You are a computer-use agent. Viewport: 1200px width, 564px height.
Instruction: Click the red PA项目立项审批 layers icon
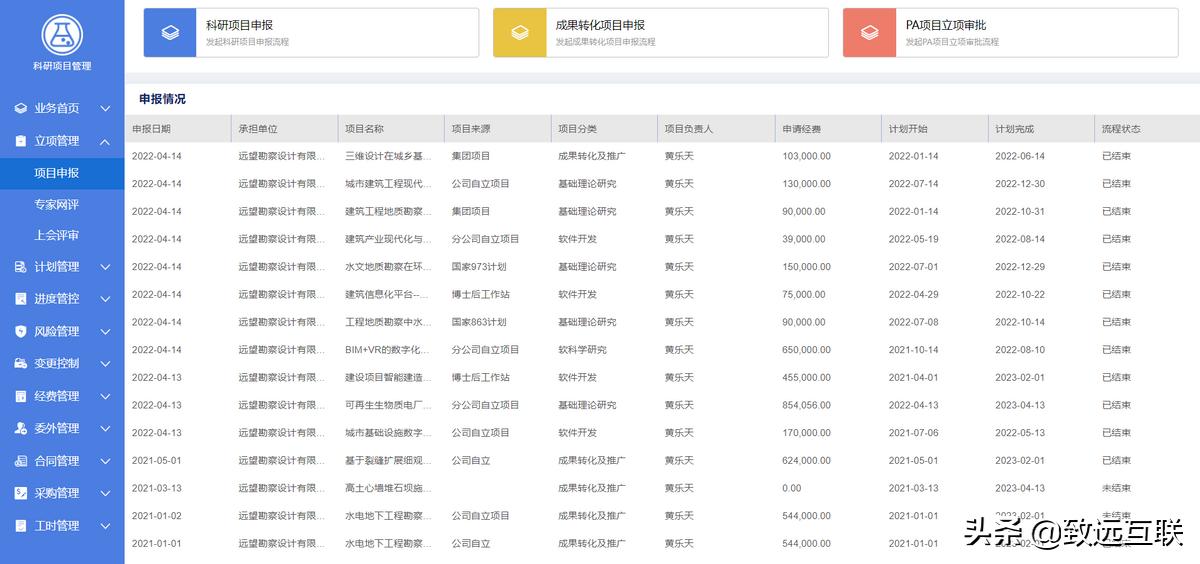(870, 33)
